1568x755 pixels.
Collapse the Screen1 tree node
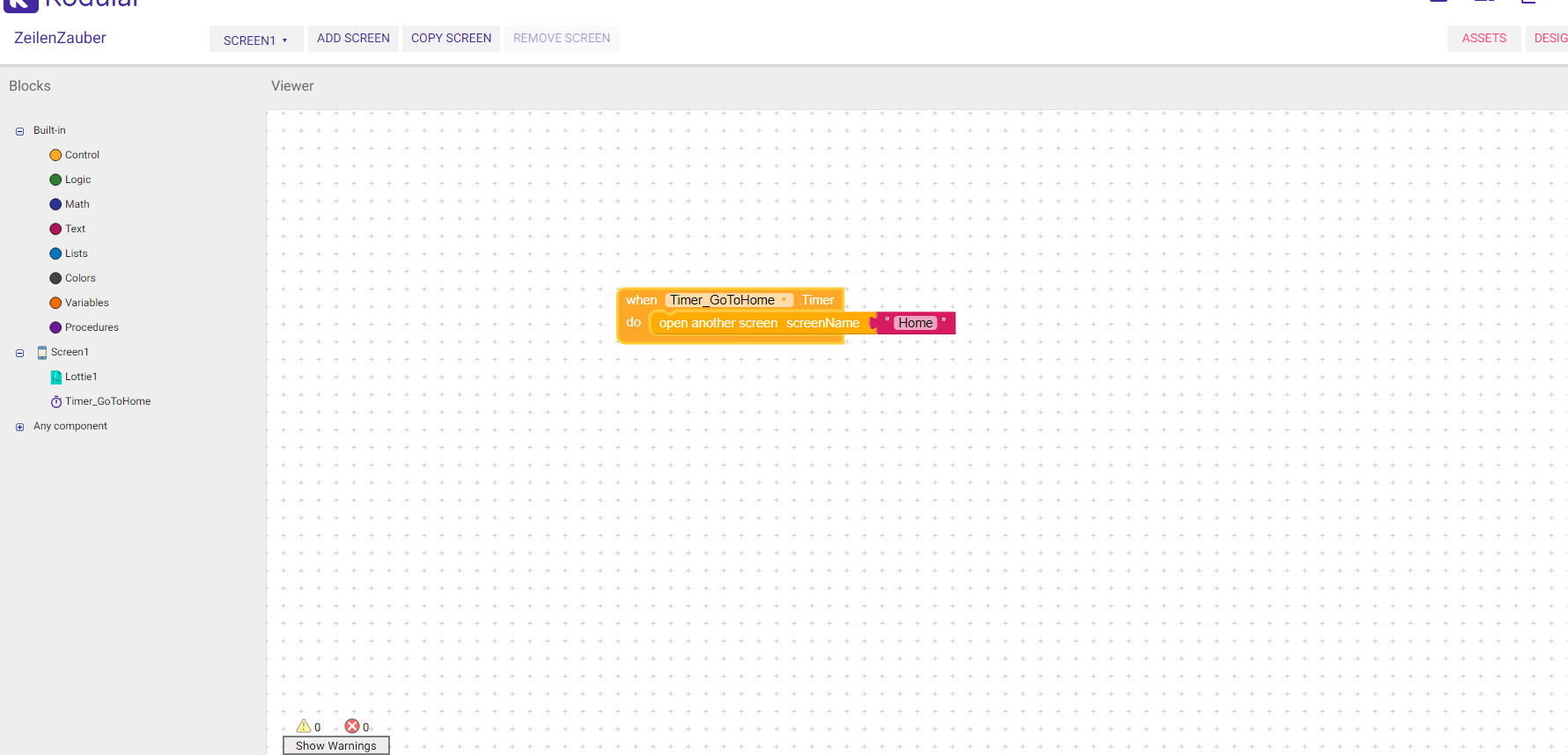[19, 353]
